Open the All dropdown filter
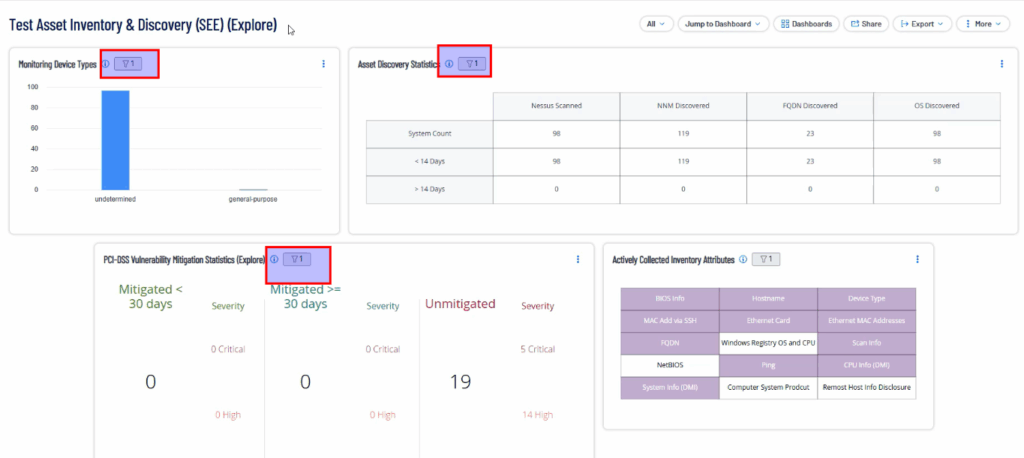 point(655,23)
